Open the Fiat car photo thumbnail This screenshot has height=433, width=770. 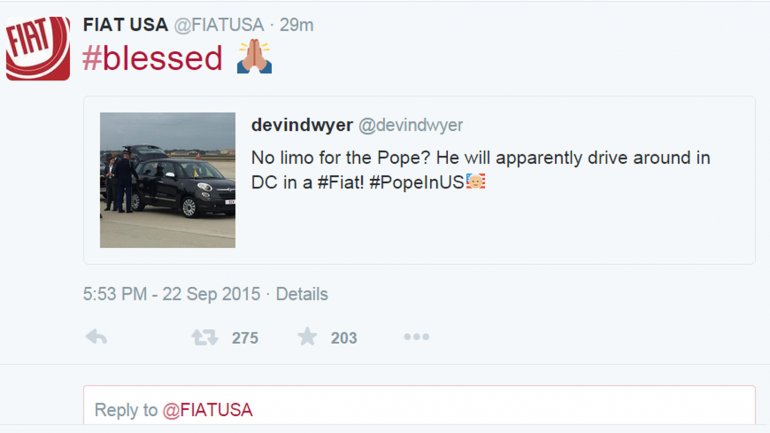[167, 180]
